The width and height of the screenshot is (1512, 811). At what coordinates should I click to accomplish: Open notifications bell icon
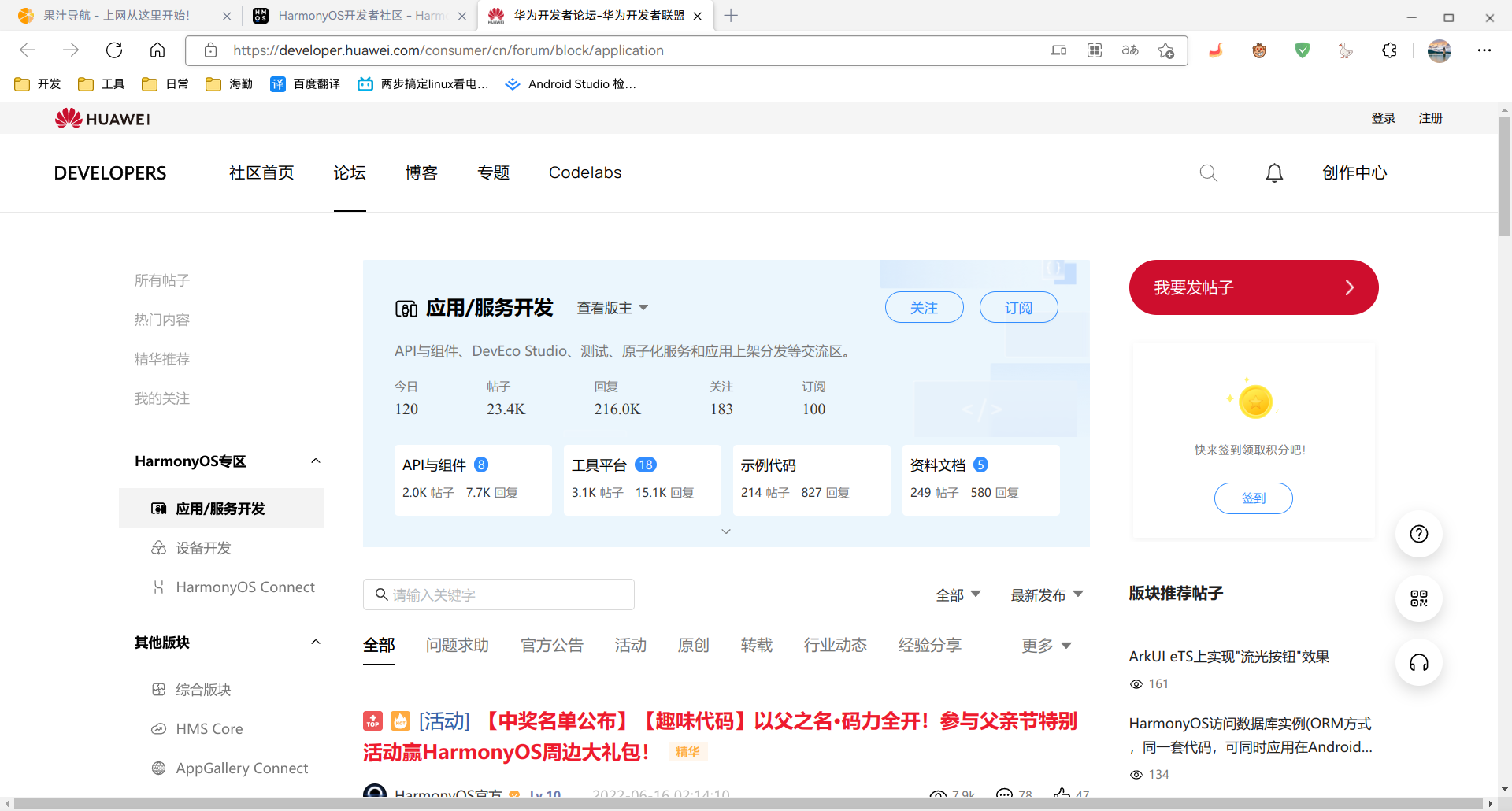[x=1274, y=173]
